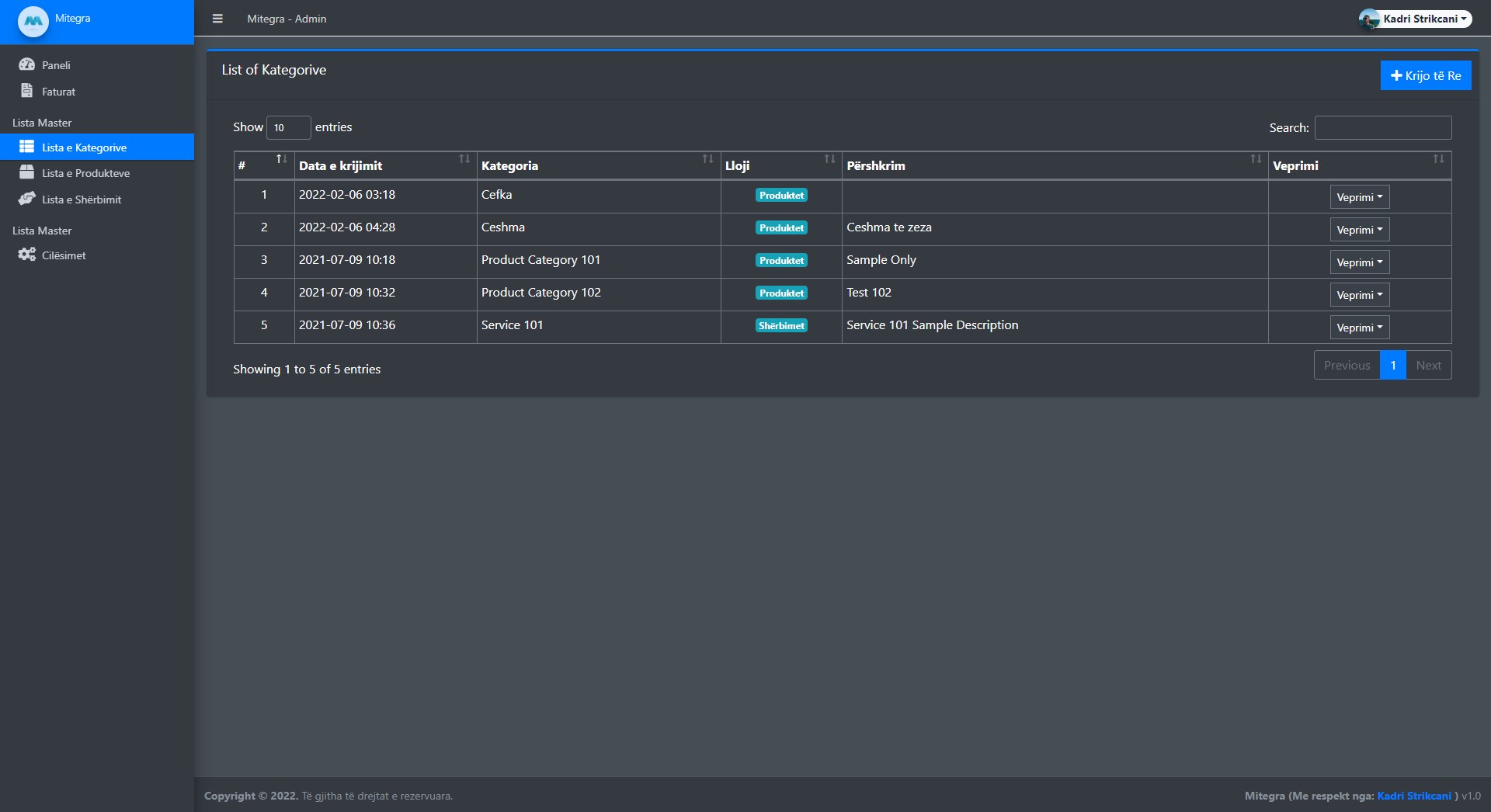Open Veprimi dropdown for Cefka row
This screenshot has height=812, width=1491.
[x=1359, y=197]
